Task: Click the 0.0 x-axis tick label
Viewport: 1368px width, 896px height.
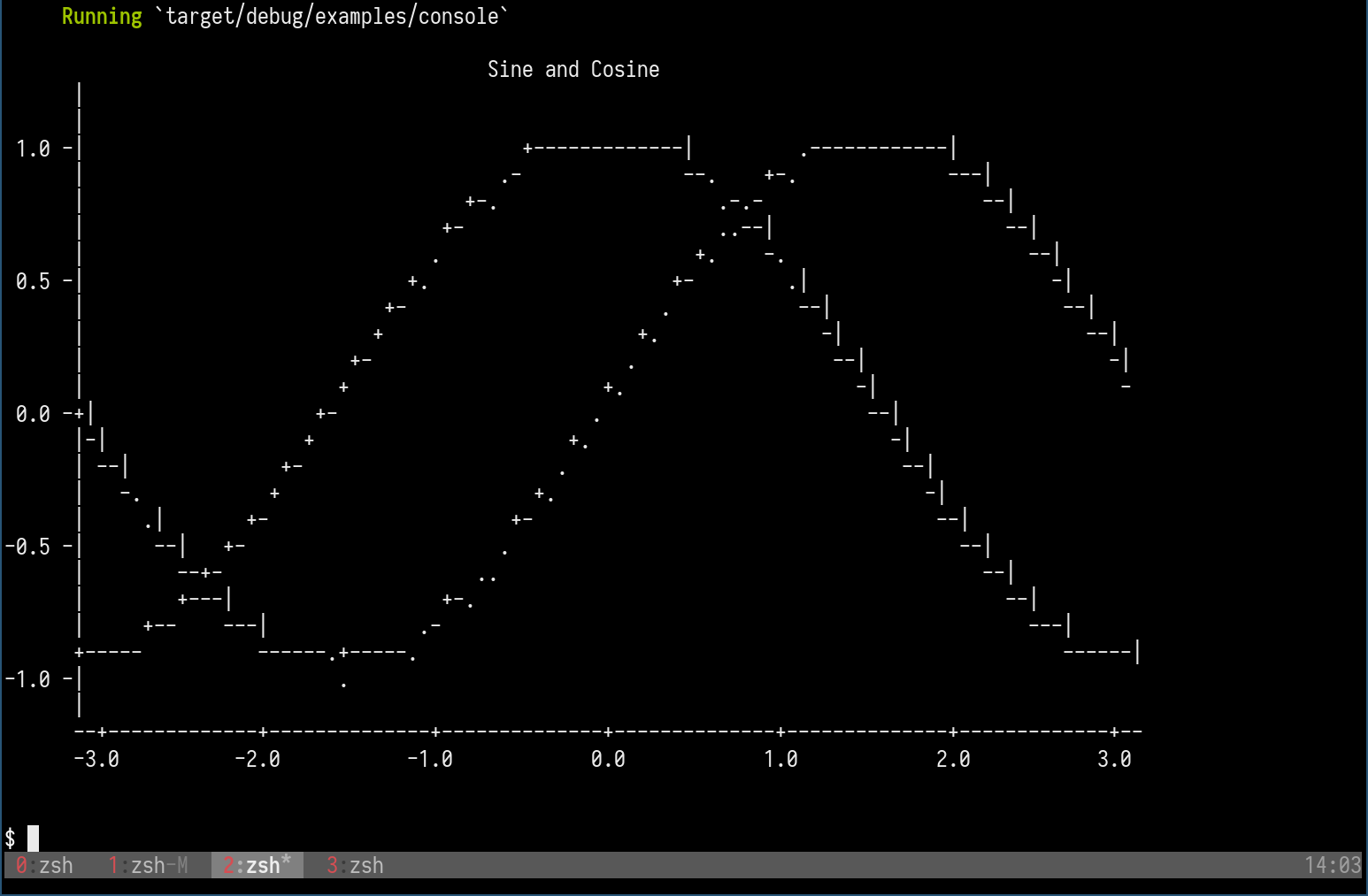Action: 608,758
